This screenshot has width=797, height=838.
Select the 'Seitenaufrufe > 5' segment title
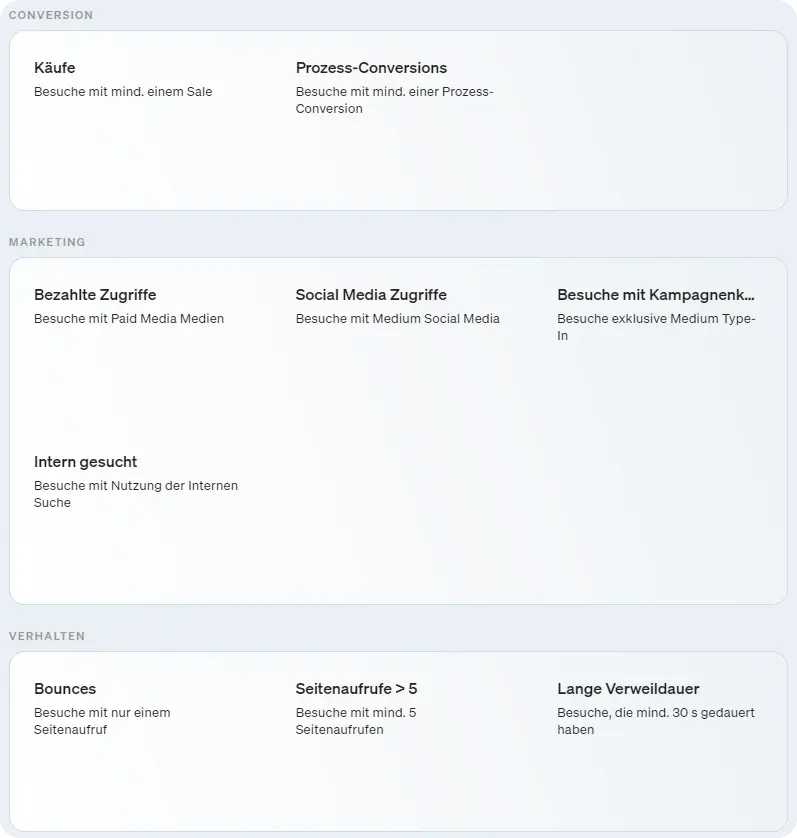pyautogui.click(x=356, y=689)
